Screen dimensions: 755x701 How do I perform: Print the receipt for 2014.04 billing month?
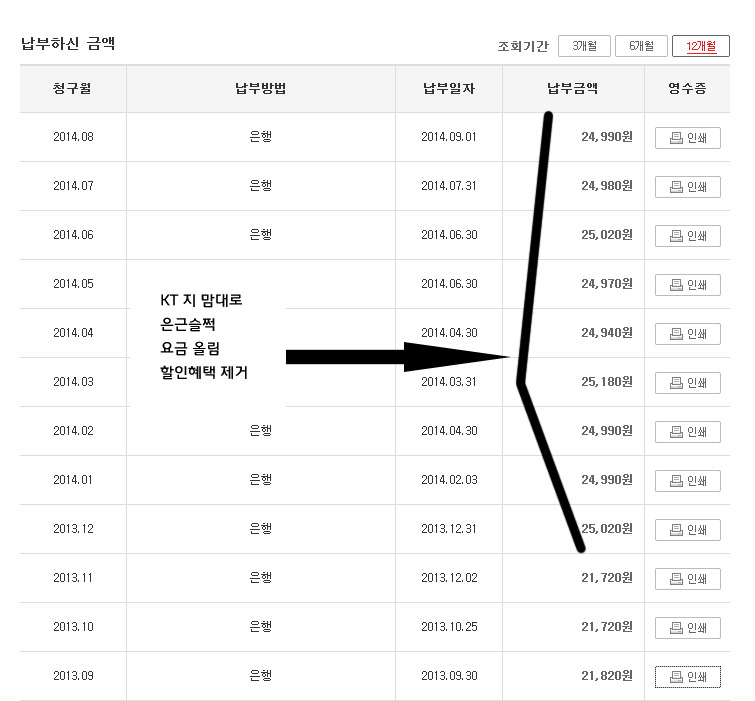[x=687, y=334]
